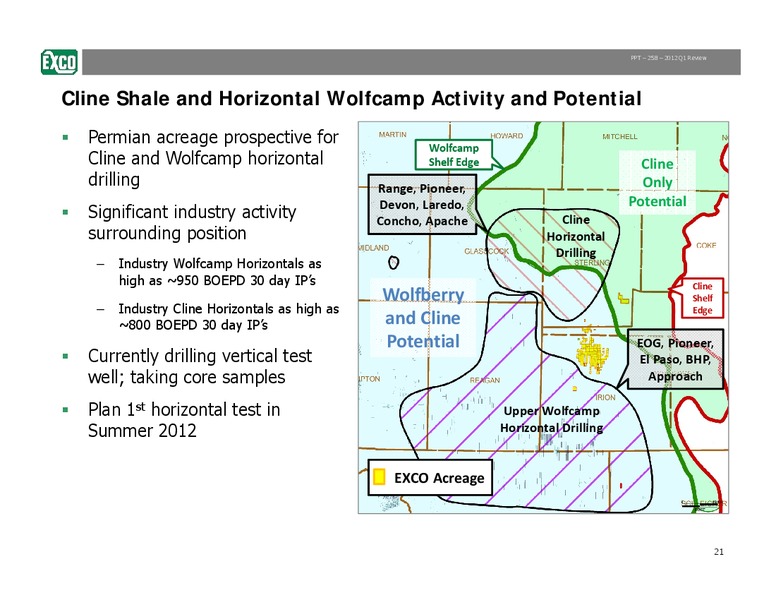Click the 'Cline Horizontal Drilling' map label
The width and height of the screenshot is (776, 600).
point(576,236)
